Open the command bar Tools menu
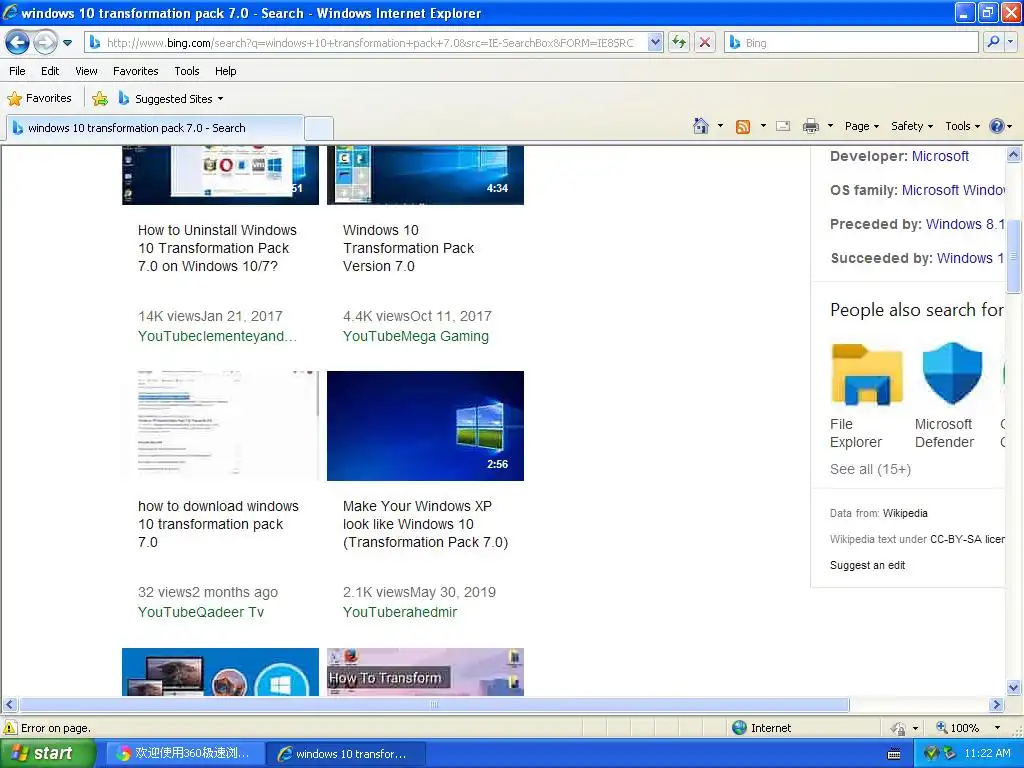 (963, 126)
